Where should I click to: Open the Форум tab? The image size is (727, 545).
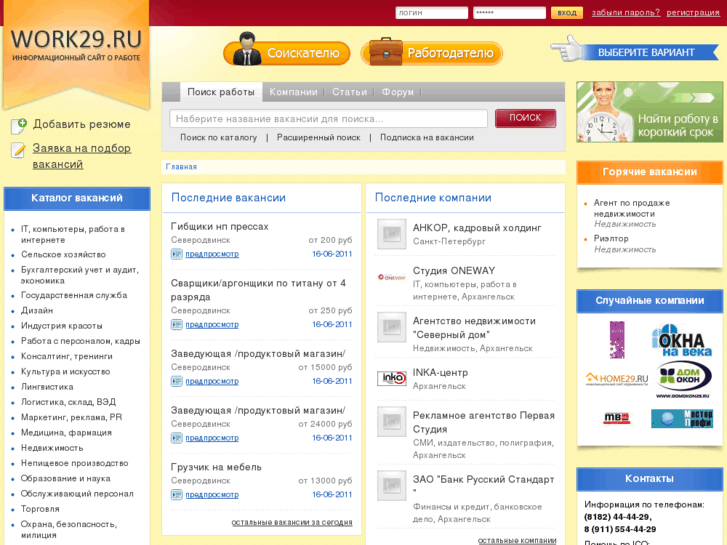coord(397,92)
